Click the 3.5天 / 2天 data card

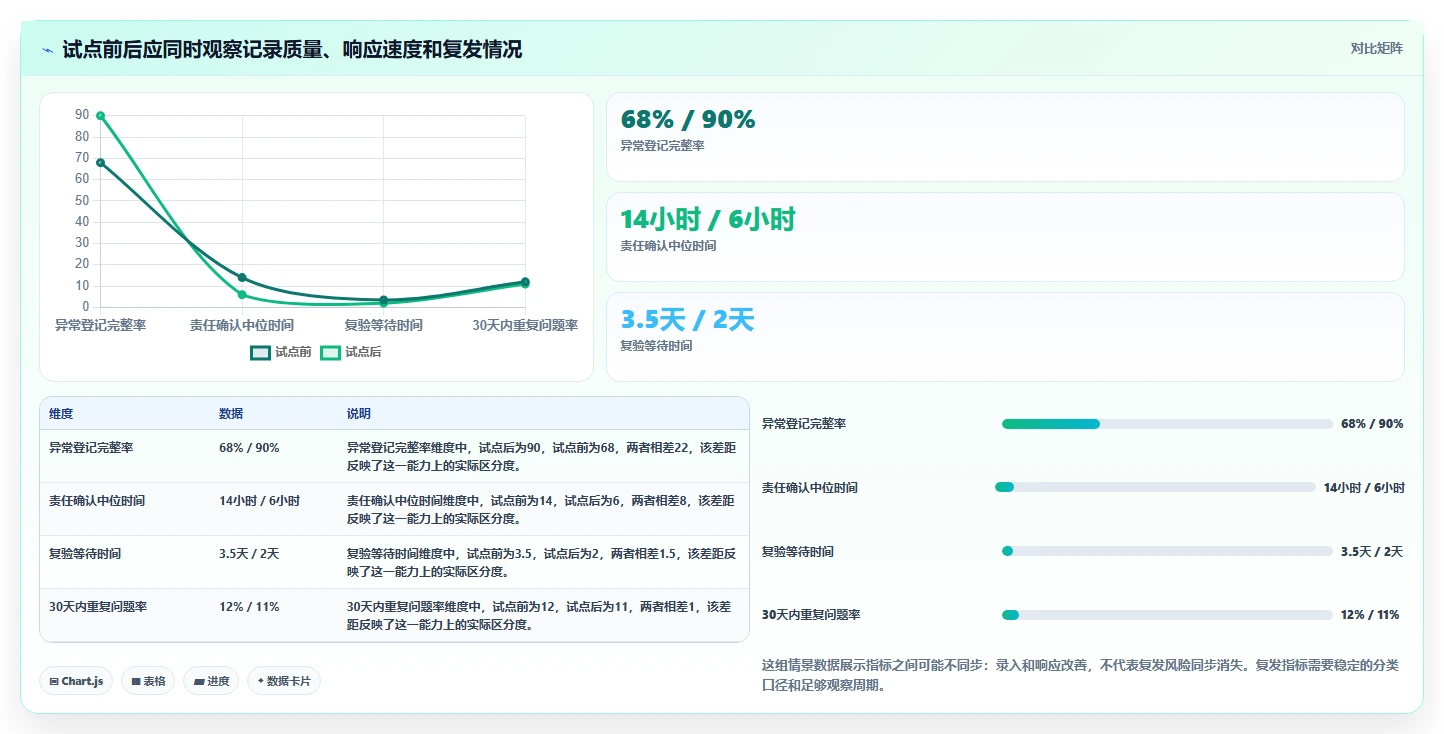click(x=1005, y=337)
